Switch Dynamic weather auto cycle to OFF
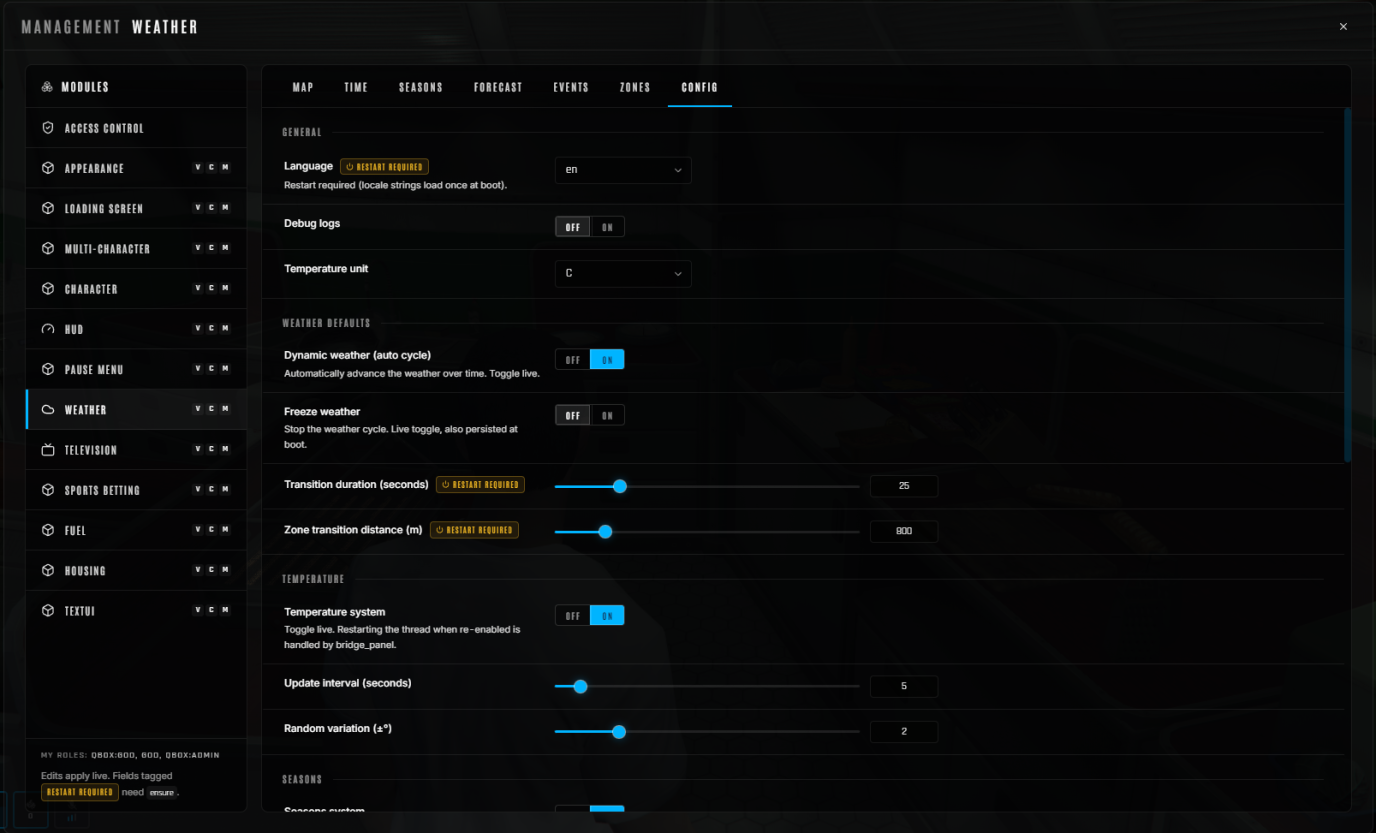Image resolution: width=1376 pixels, height=833 pixels. [x=573, y=359]
